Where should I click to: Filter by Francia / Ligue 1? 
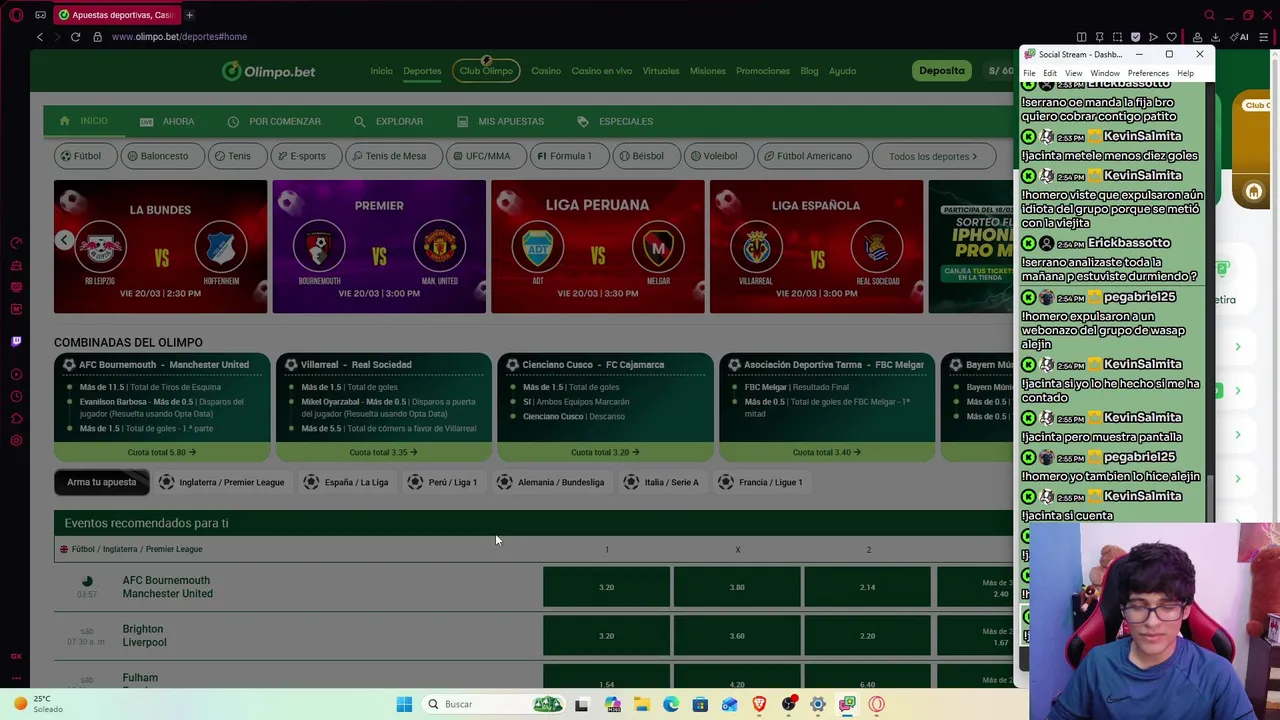[760, 482]
